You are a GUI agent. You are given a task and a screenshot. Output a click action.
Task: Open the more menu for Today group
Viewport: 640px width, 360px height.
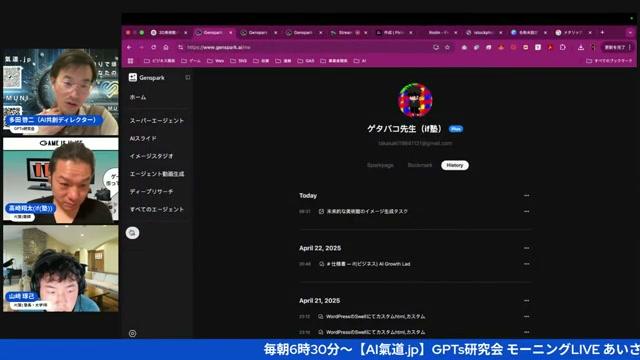(x=527, y=196)
